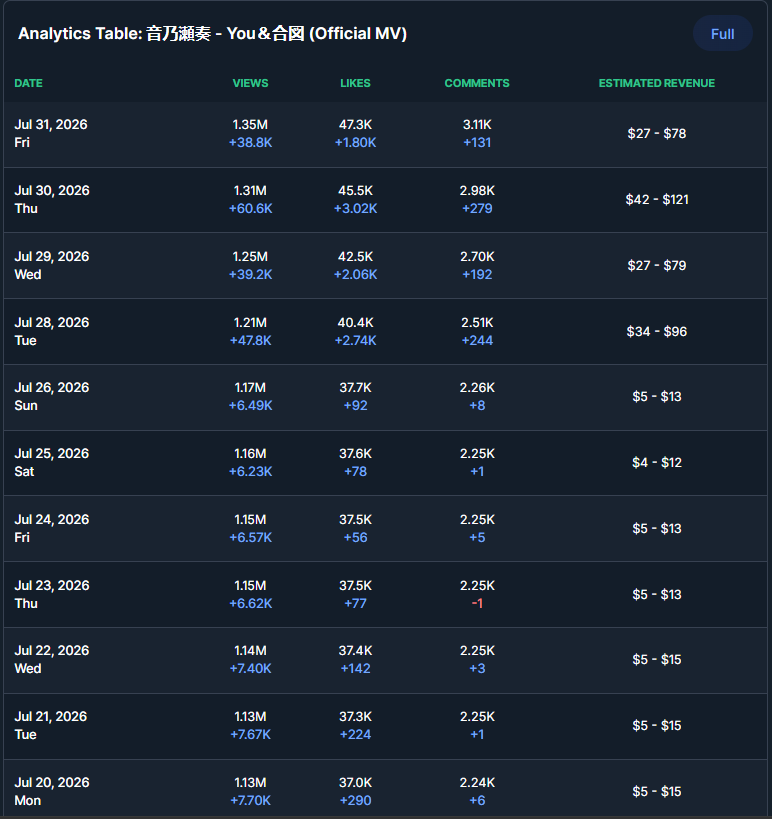This screenshot has height=819, width=772.
Task: Click the $27 - $78 revenue cell
Action: 657,134
